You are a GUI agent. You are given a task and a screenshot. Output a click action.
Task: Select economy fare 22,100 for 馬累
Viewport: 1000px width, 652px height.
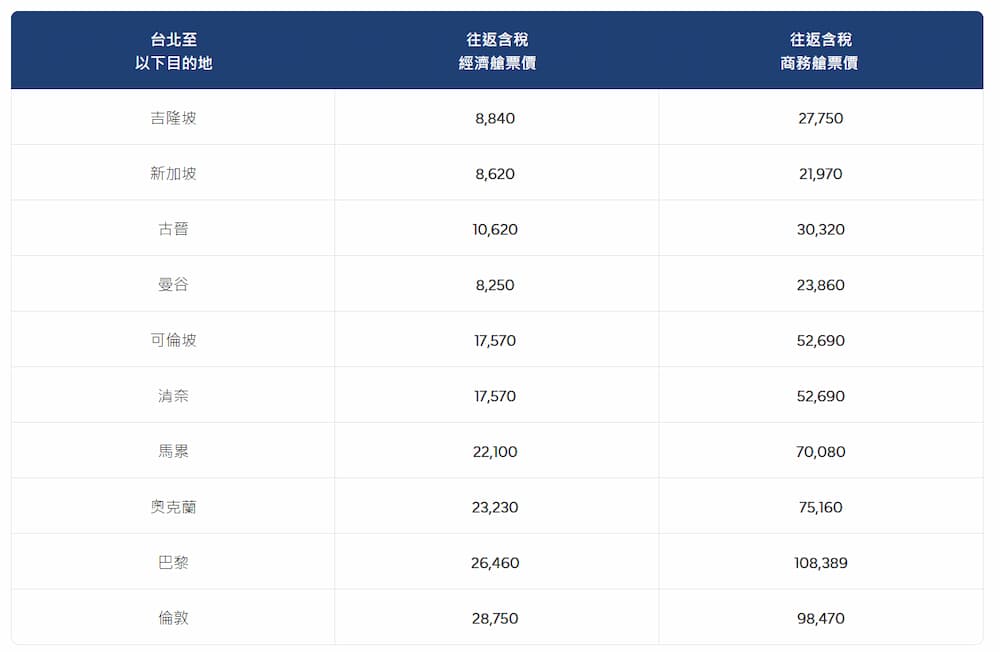click(495, 451)
